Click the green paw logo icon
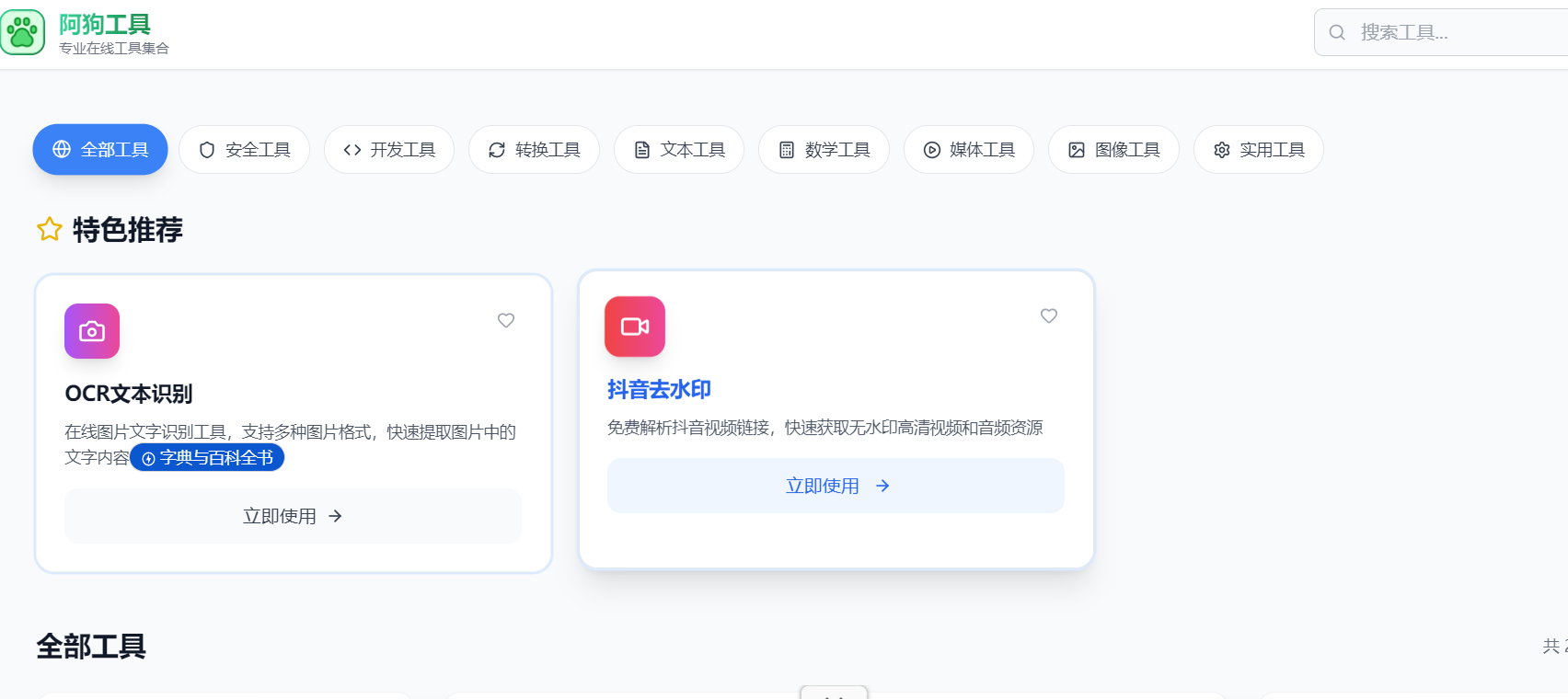 [x=22, y=32]
